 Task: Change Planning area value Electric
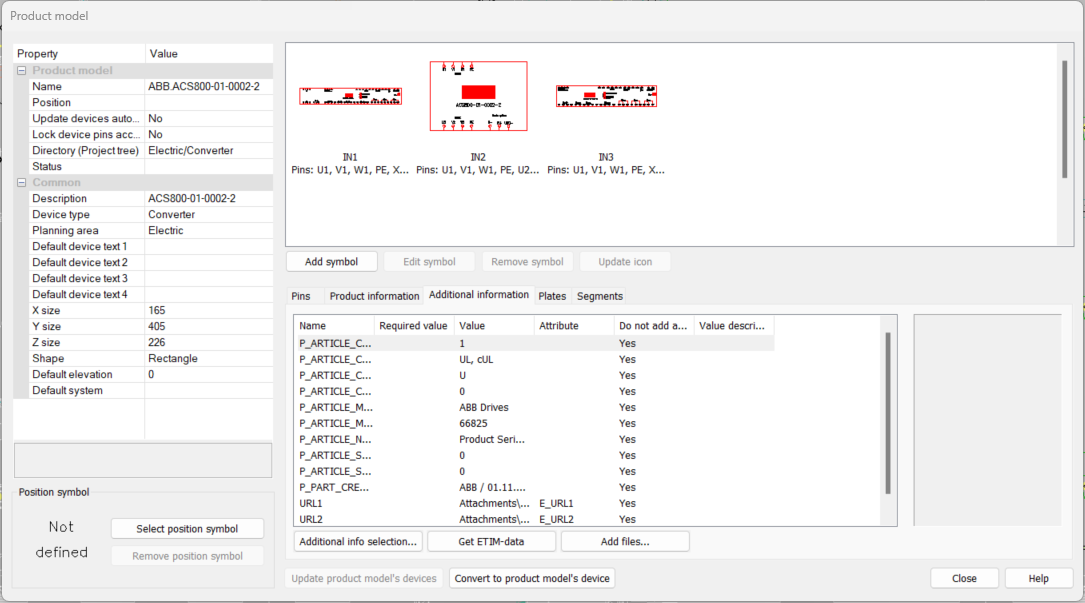(208, 231)
